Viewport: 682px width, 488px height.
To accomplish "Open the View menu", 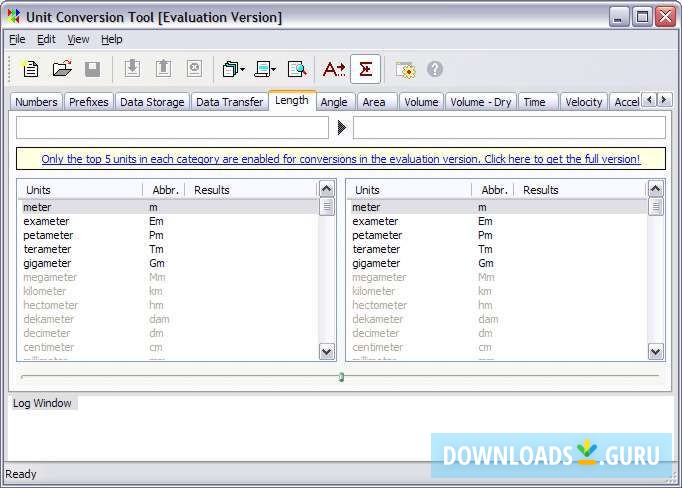I will pyautogui.click(x=78, y=39).
